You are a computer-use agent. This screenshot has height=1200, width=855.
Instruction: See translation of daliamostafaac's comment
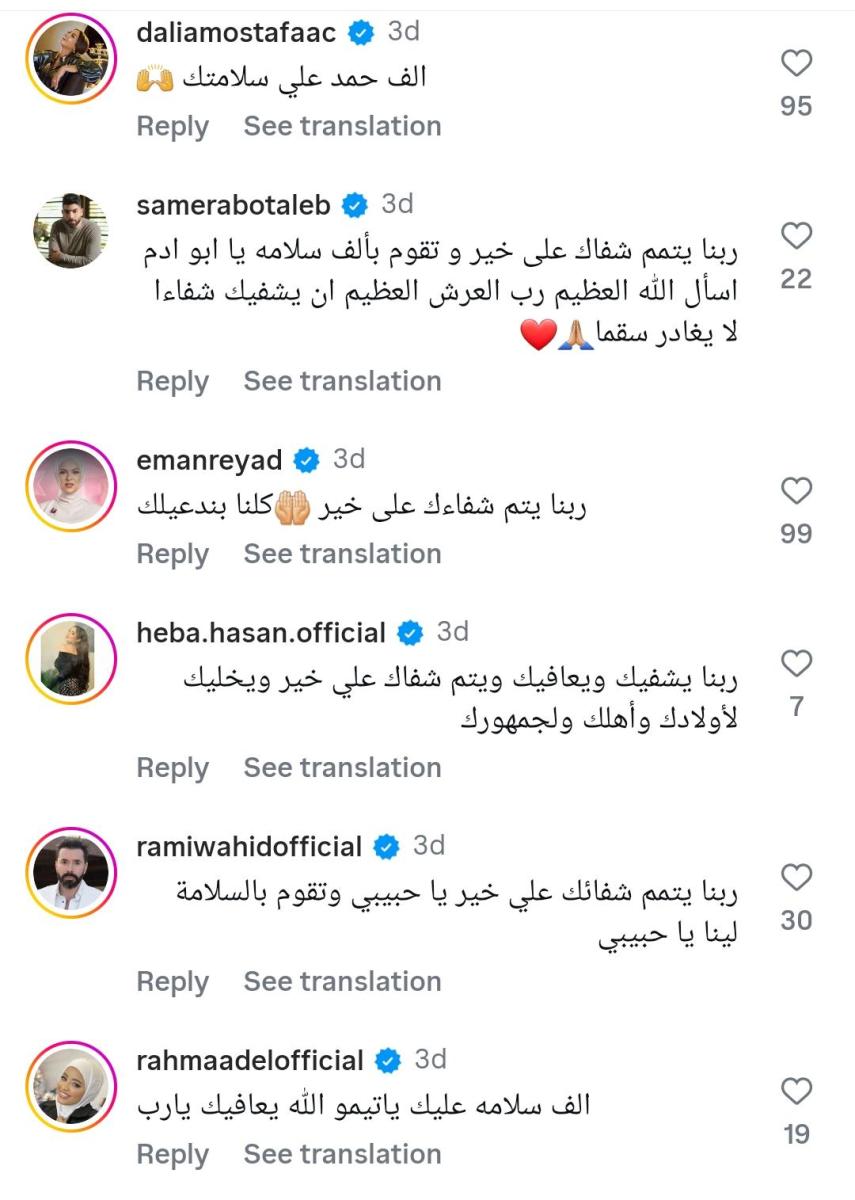(341, 127)
